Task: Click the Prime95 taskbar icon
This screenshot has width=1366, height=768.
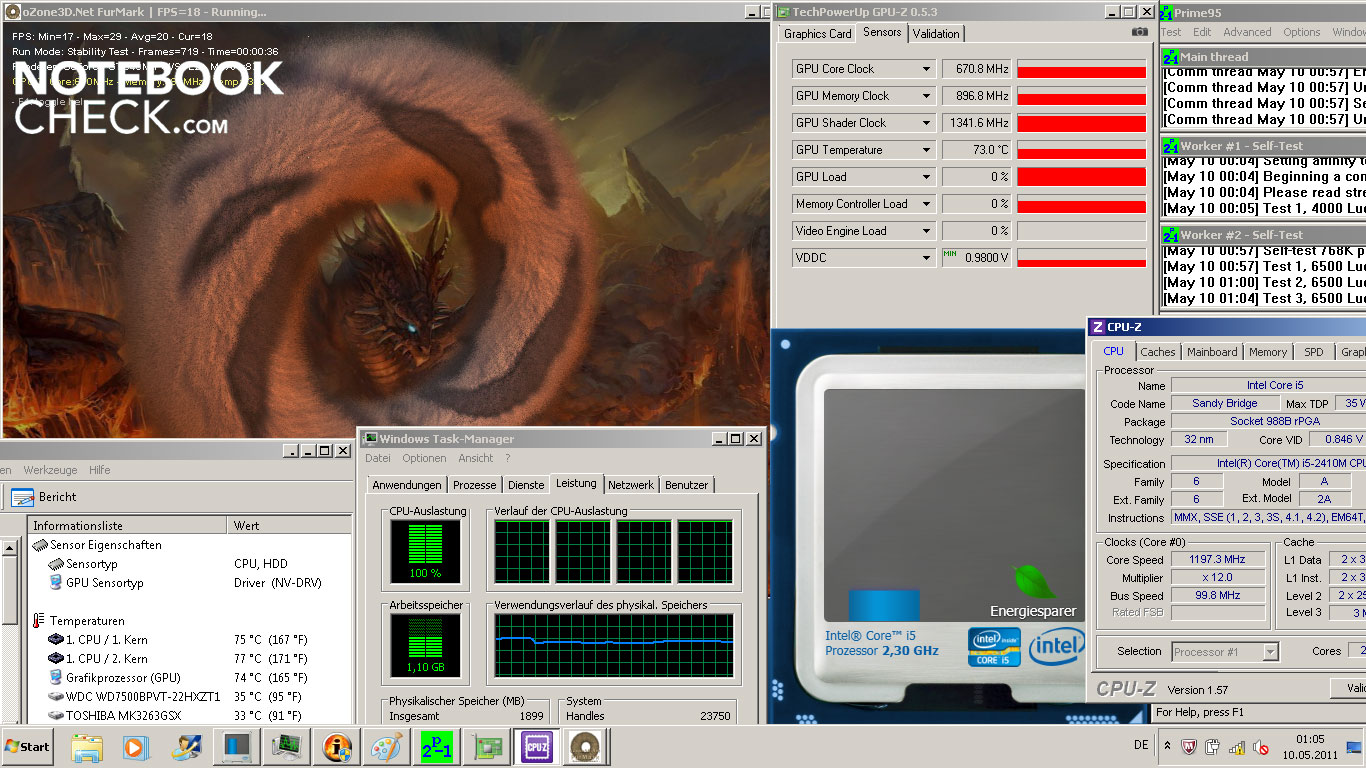Action: click(436, 746)
